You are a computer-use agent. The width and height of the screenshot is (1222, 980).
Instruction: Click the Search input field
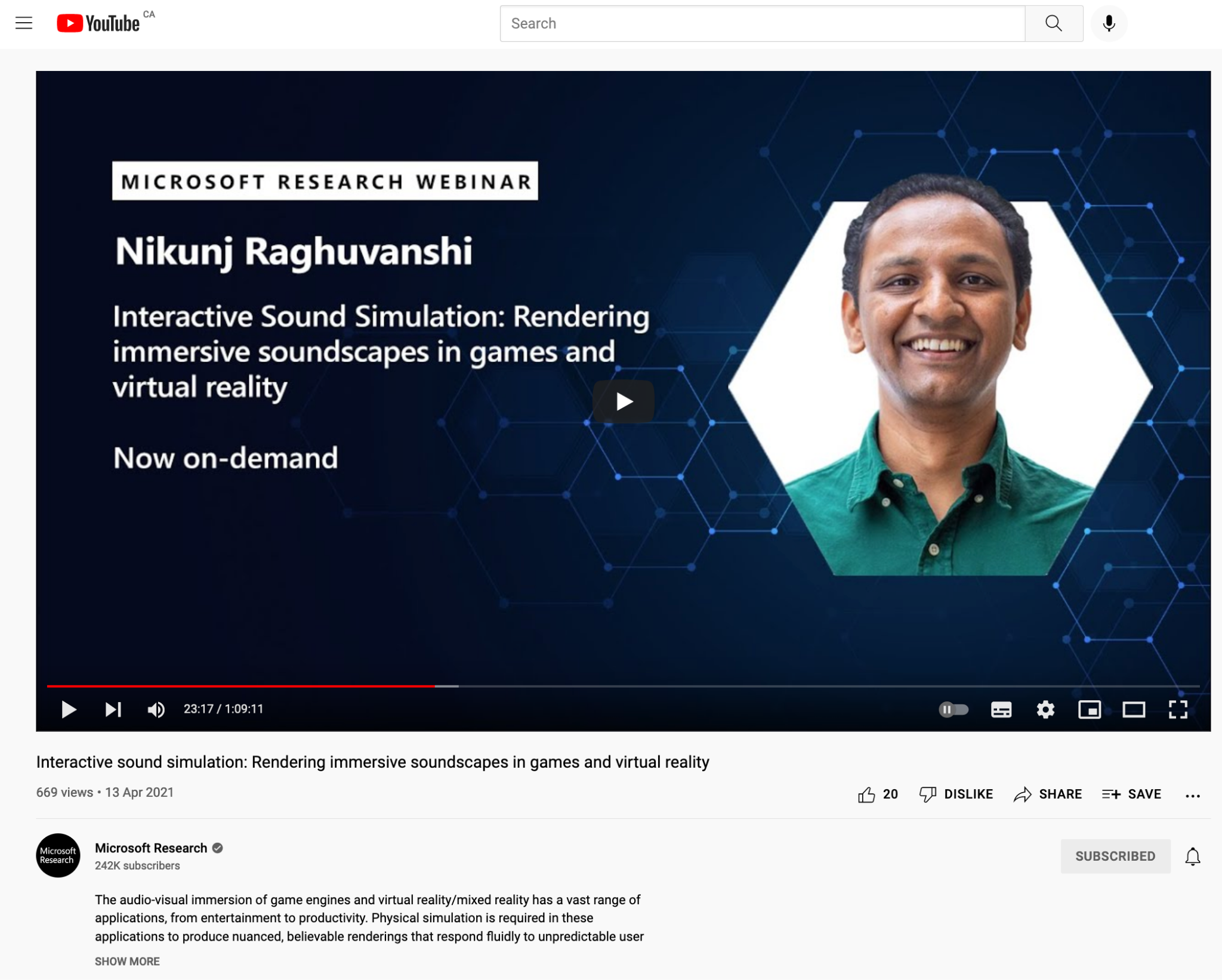pos(762,23)
